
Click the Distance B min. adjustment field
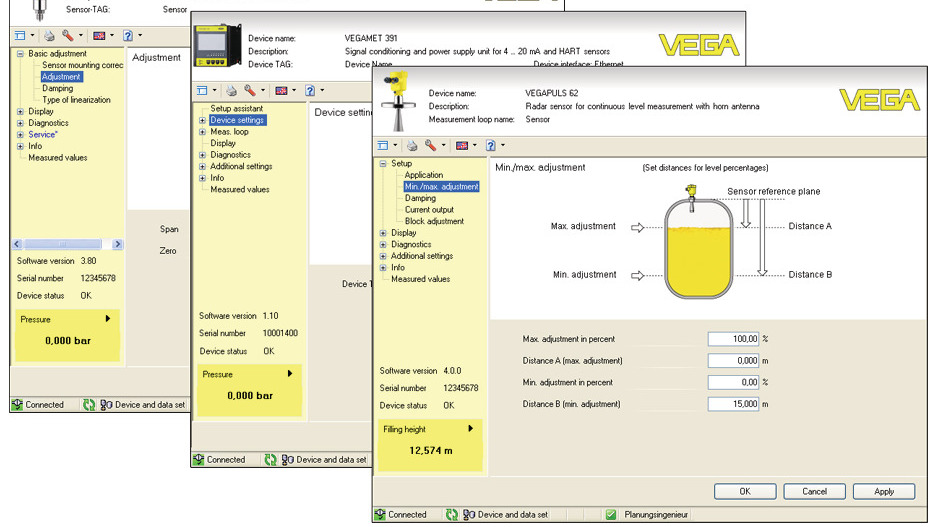tap(733, 405)
